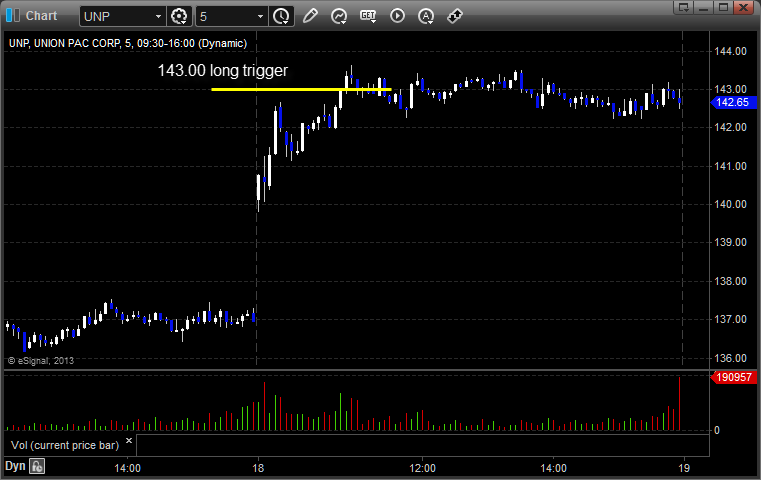Click the 140.00 price axis label

(730, 204)
